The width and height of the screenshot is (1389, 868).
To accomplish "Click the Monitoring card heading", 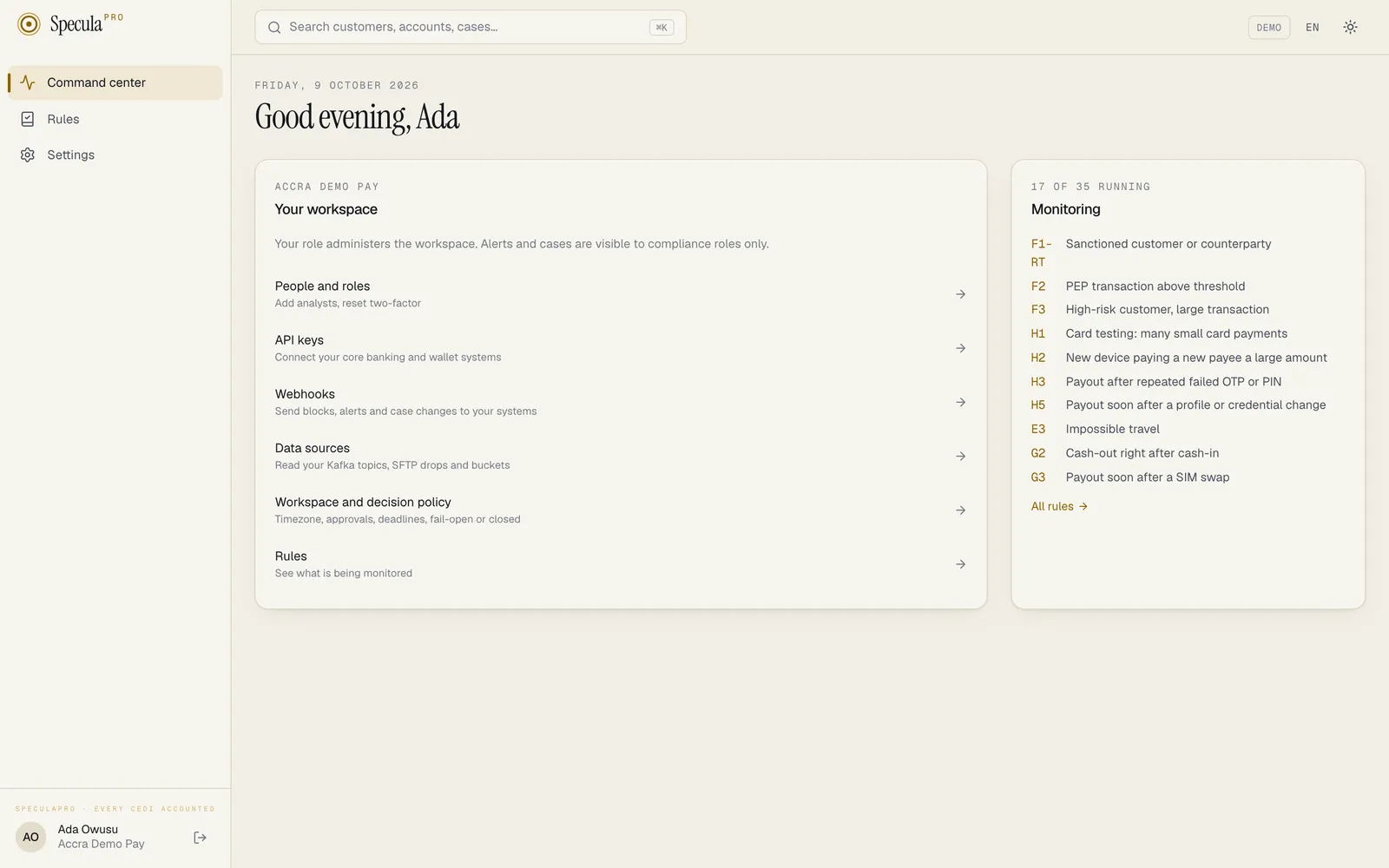I will (1066, 209).
